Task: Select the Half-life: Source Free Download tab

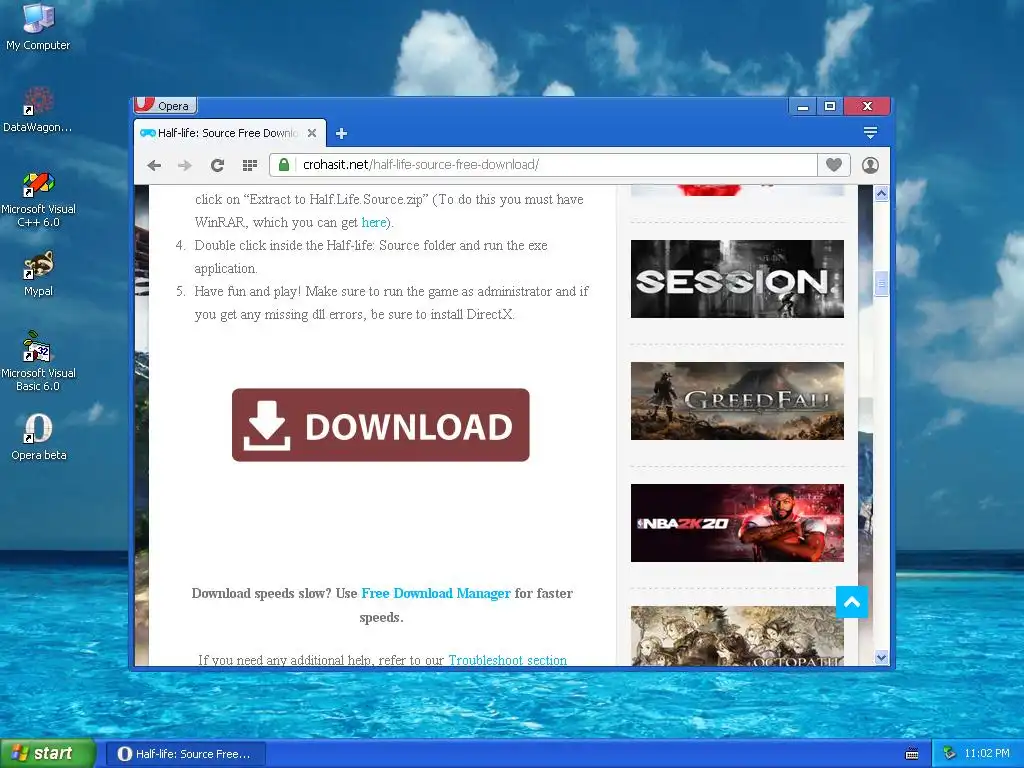Action: point(229,133)
